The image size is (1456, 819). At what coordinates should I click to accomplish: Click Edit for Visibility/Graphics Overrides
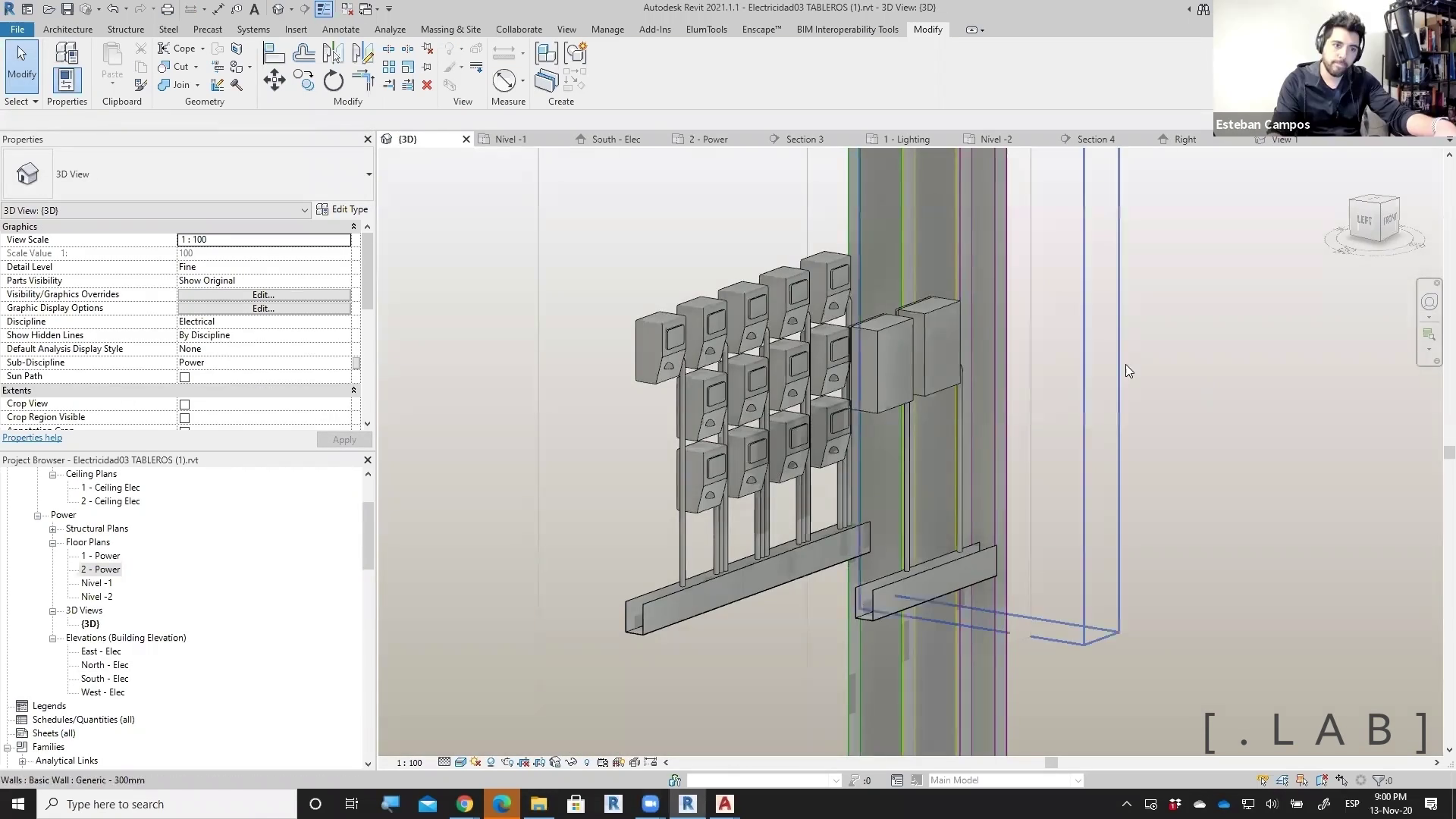(263, 294)
